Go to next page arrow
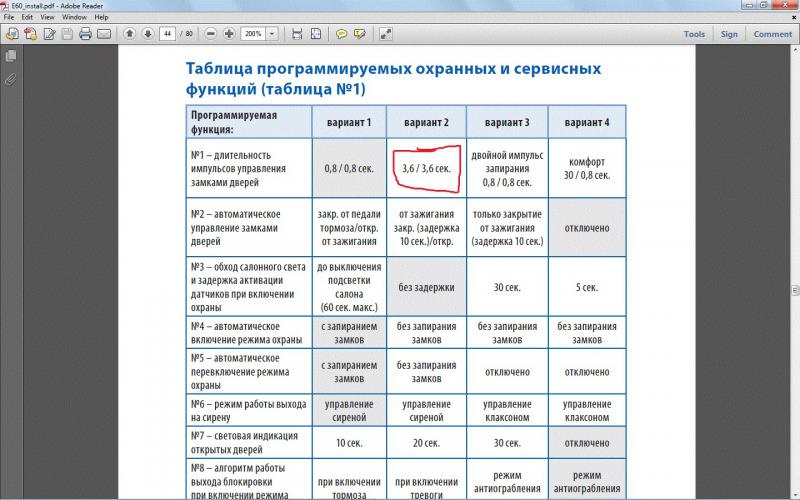This screenshot has height=500, width=800. (x=148, y=34)
